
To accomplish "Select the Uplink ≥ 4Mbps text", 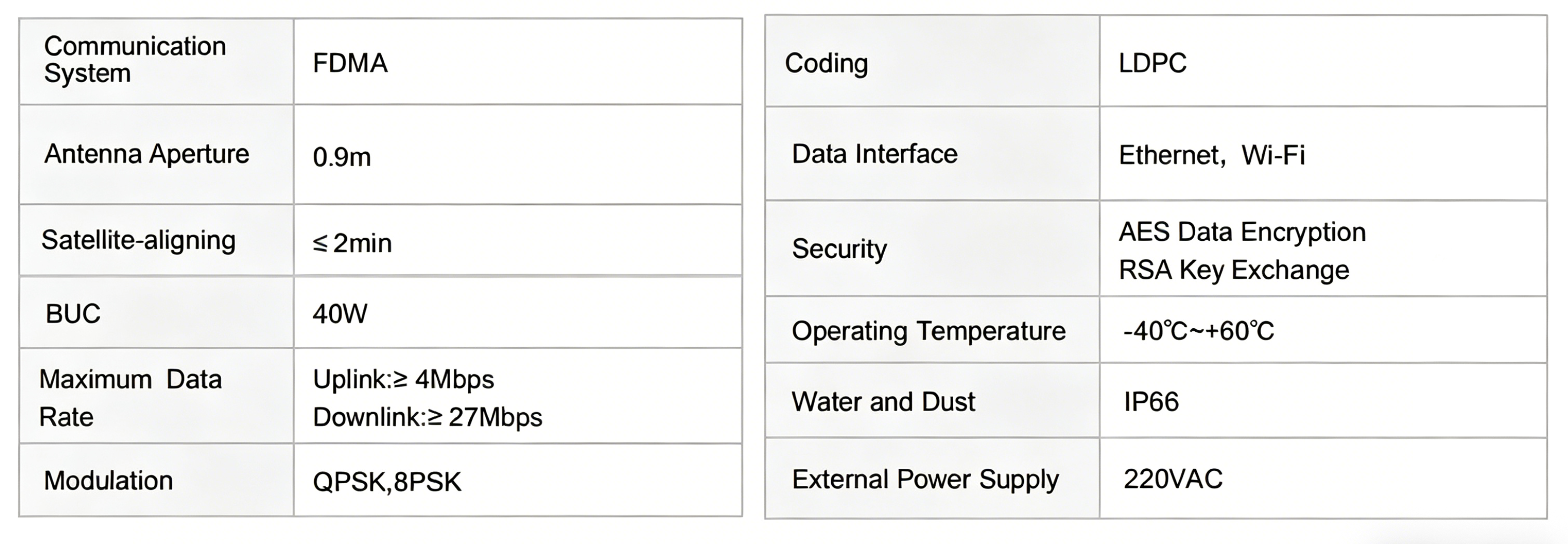I will [403, 379].
